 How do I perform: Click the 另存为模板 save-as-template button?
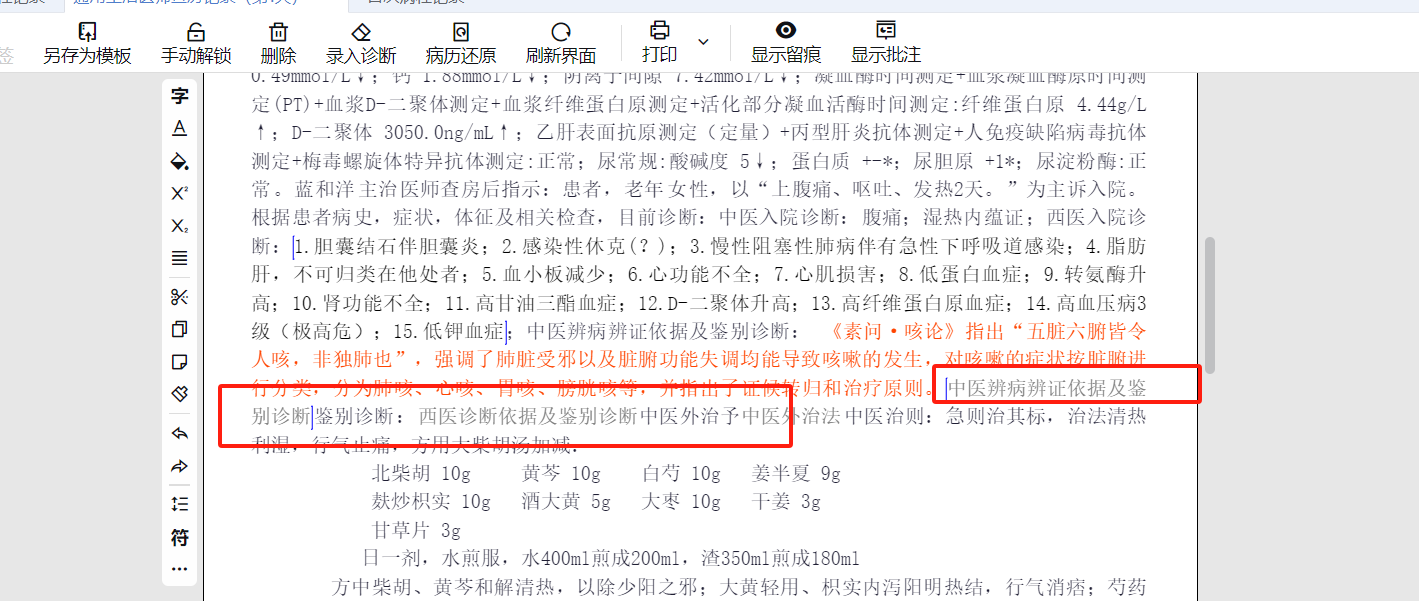(87, 43)
